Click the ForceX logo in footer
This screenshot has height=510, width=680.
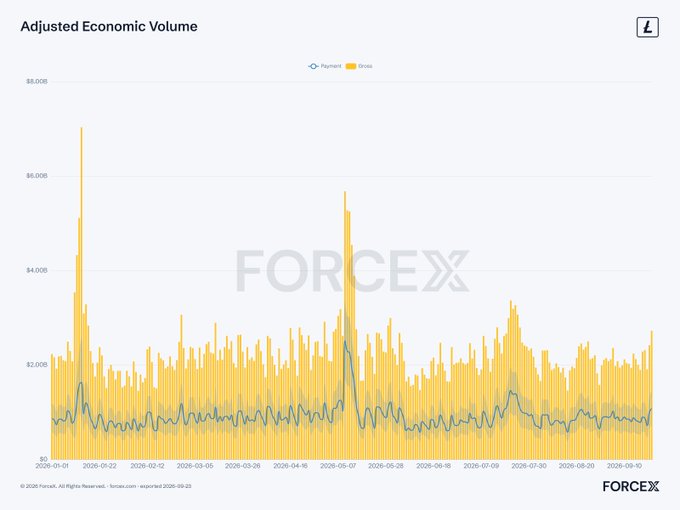tap(631, 486)
